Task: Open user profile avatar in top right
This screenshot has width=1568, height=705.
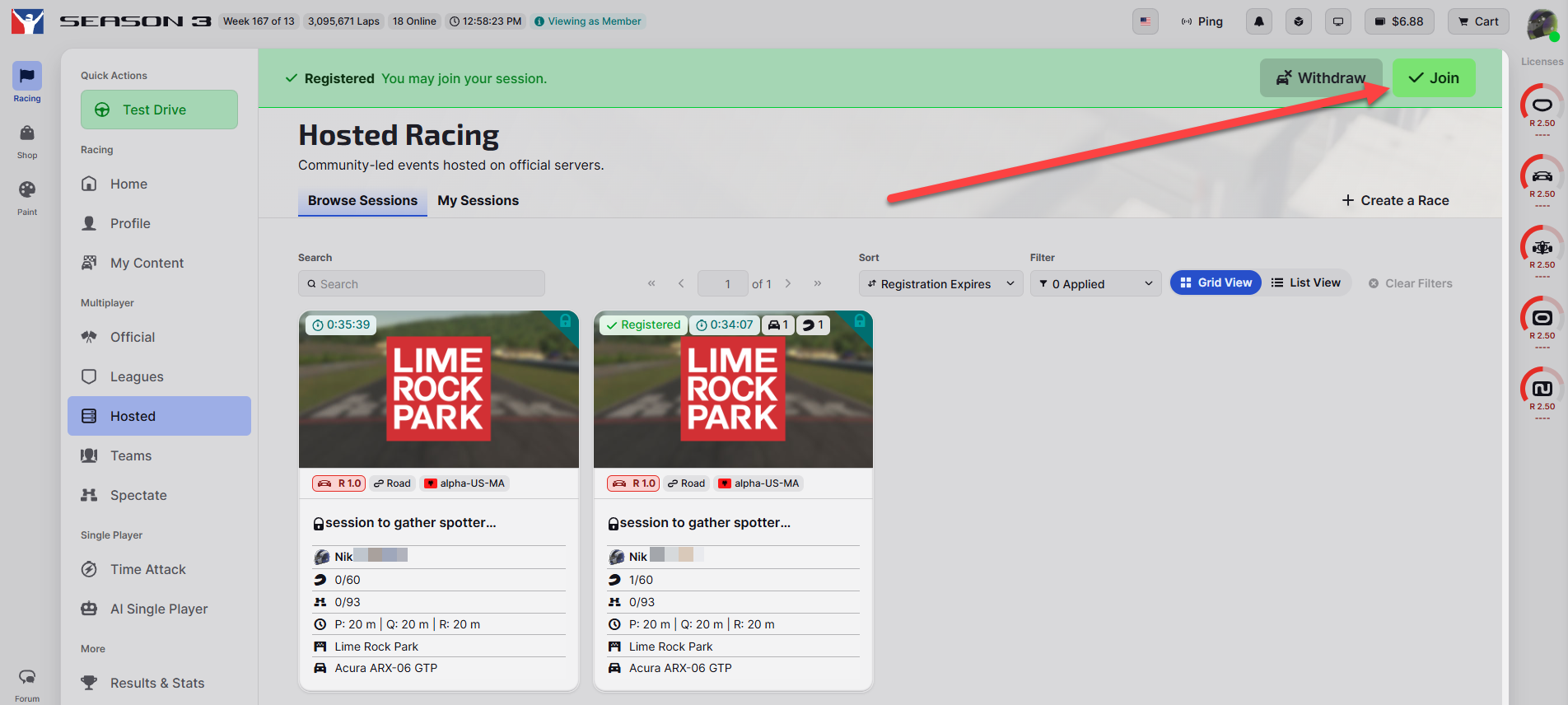Action: coord(1542,24)
